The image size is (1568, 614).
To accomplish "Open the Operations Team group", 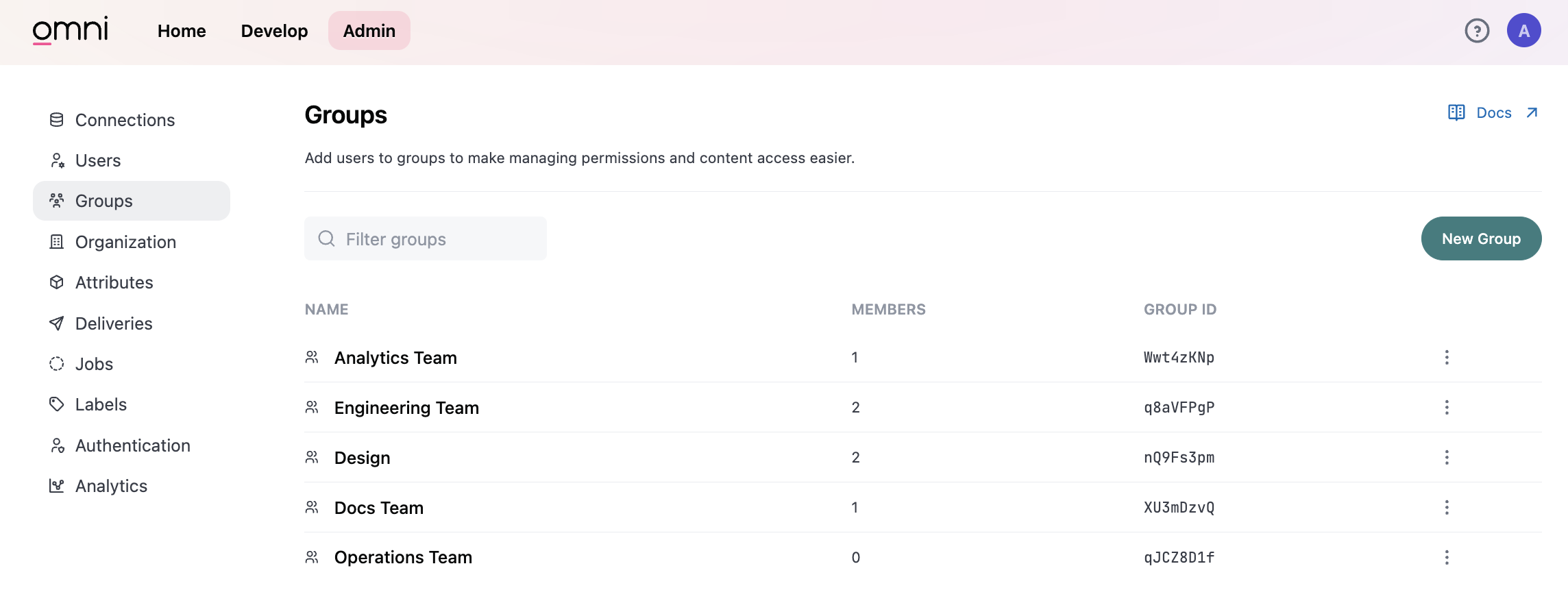I will (x=403, y=557).
